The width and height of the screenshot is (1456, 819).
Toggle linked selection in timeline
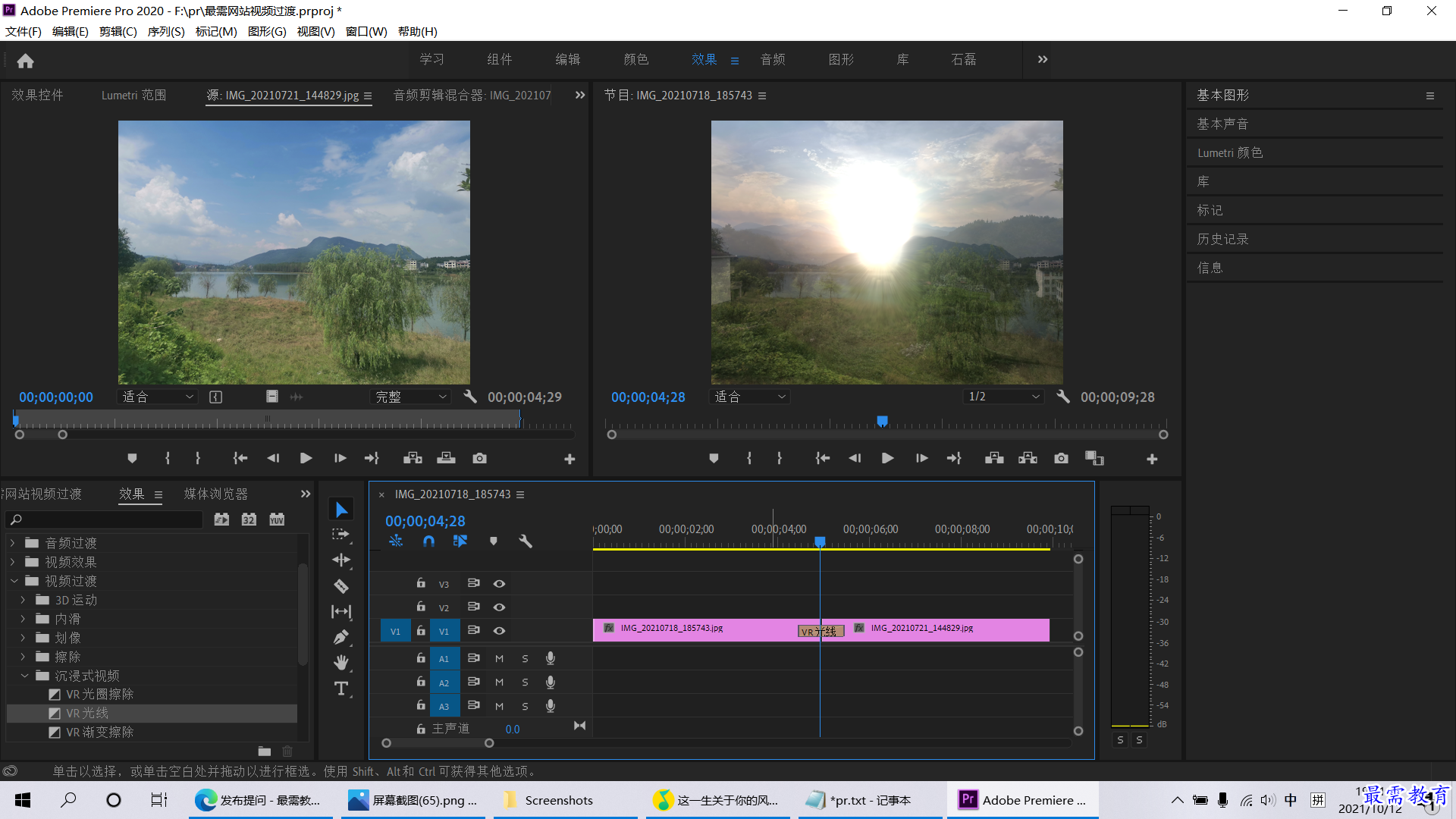(460, 541)
